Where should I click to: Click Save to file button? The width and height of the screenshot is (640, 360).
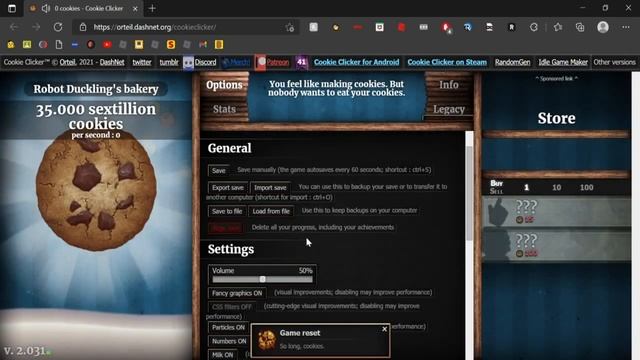pyautogui.click(x=227, y=211)
